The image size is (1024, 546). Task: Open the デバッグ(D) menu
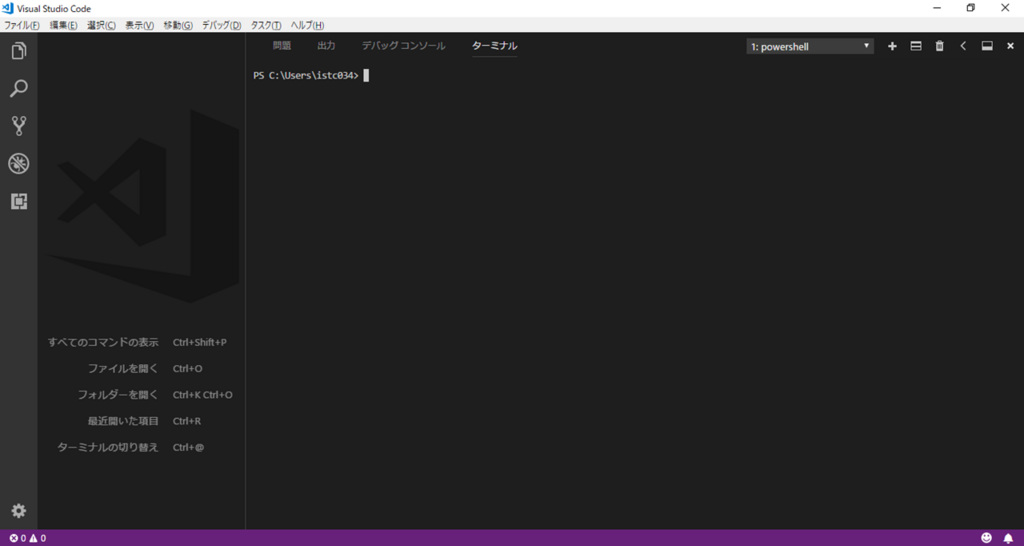click(x=221, y=25)
